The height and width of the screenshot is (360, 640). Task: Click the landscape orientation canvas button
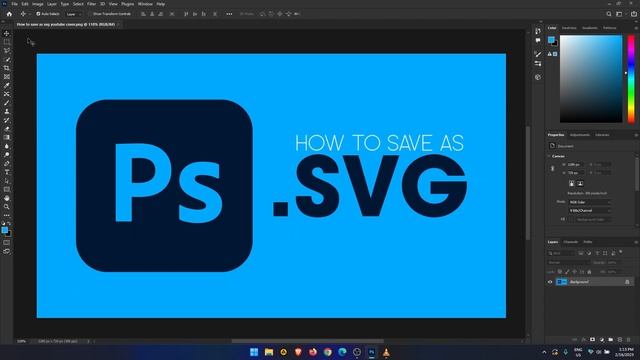pyautogui.click(x=580, y=184)
